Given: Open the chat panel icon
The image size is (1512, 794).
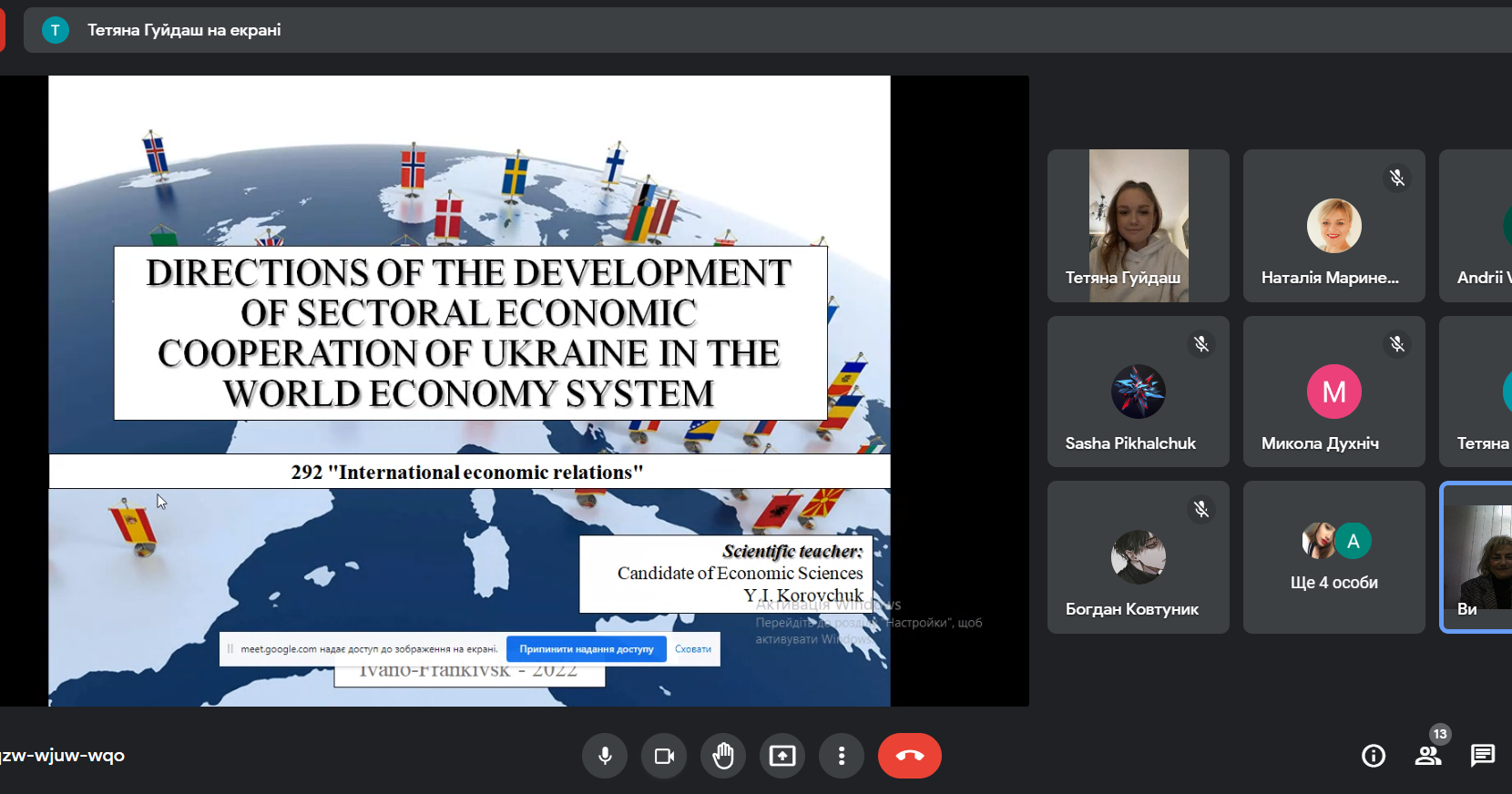Looking at the screenshot, I should point(1483,756).
